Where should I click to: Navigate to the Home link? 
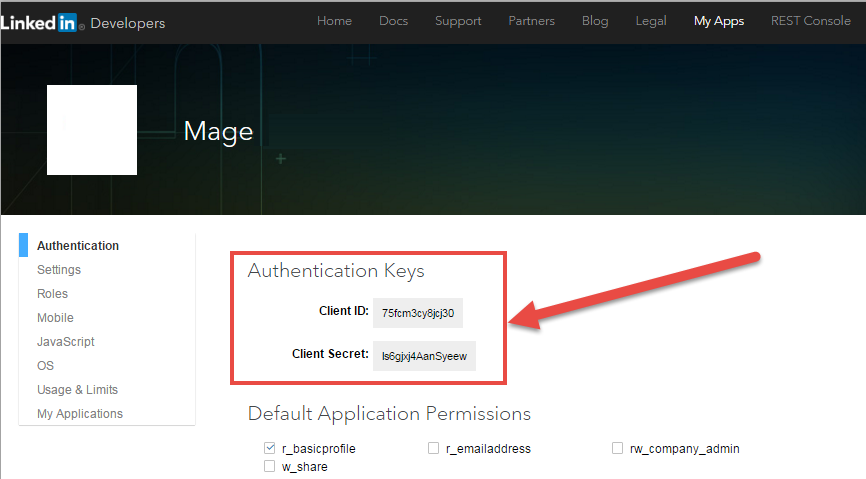334,21
